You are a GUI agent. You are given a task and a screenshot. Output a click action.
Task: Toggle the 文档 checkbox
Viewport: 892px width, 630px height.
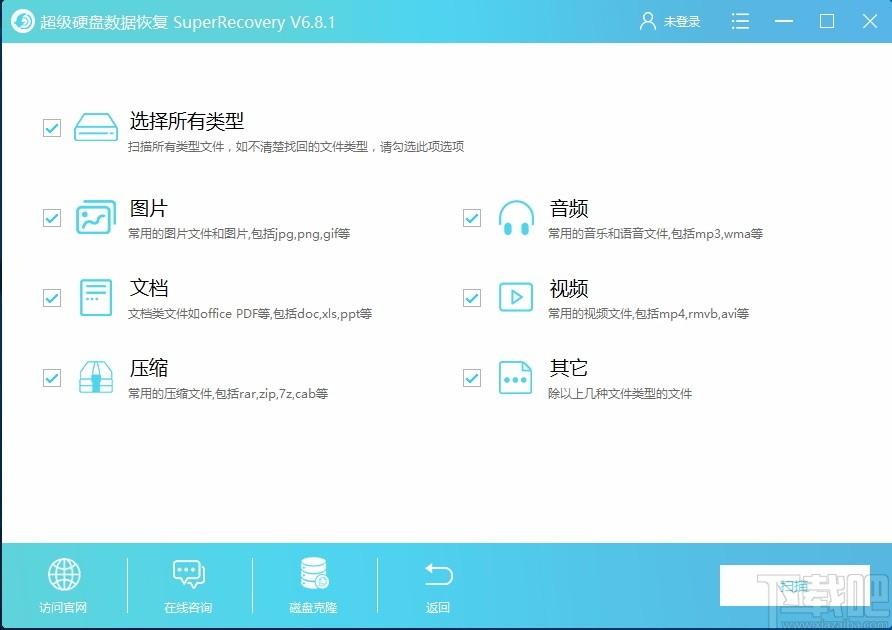point(52,298)
